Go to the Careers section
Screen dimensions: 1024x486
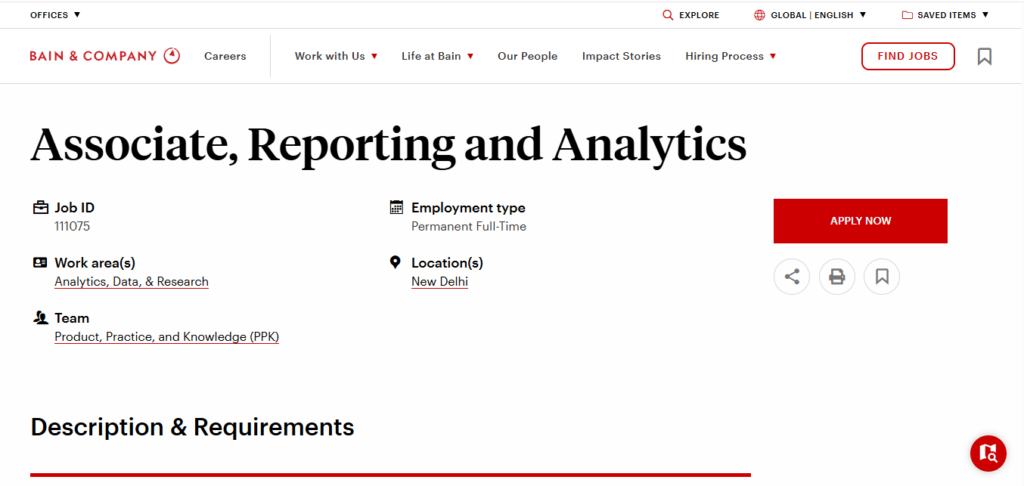click(225, 56)
